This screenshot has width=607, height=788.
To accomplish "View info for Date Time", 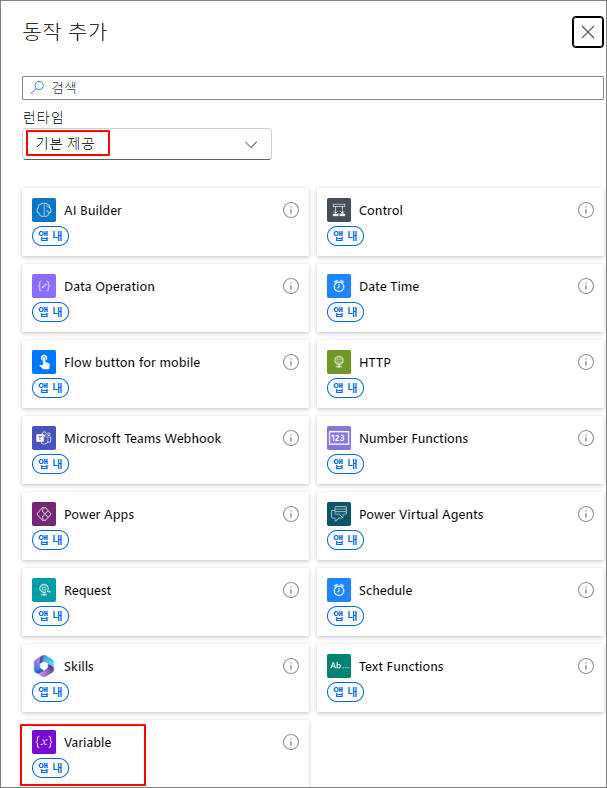I will [586, 286].
